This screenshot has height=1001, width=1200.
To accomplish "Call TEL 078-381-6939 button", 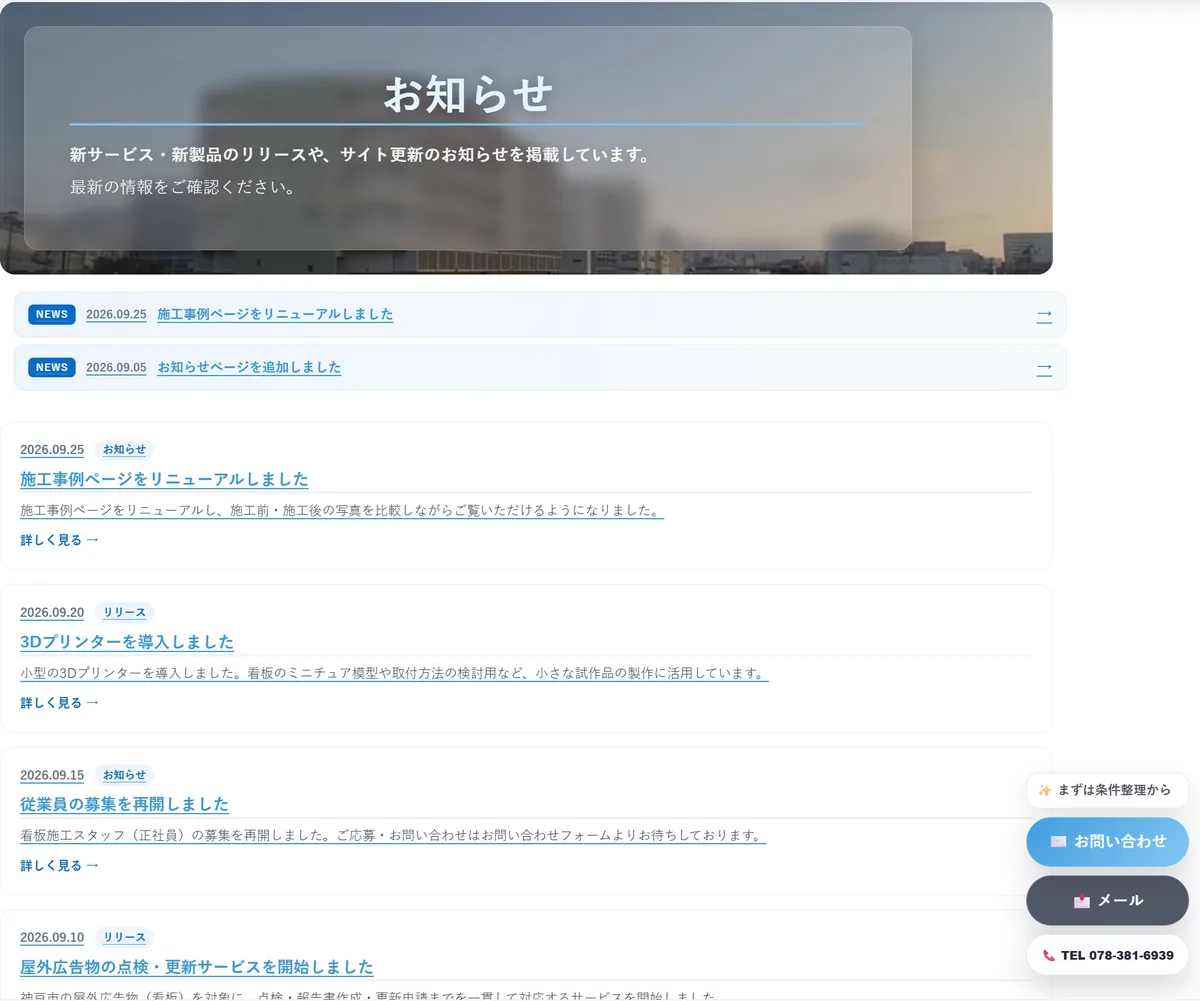I will [x=1108, y=955].
